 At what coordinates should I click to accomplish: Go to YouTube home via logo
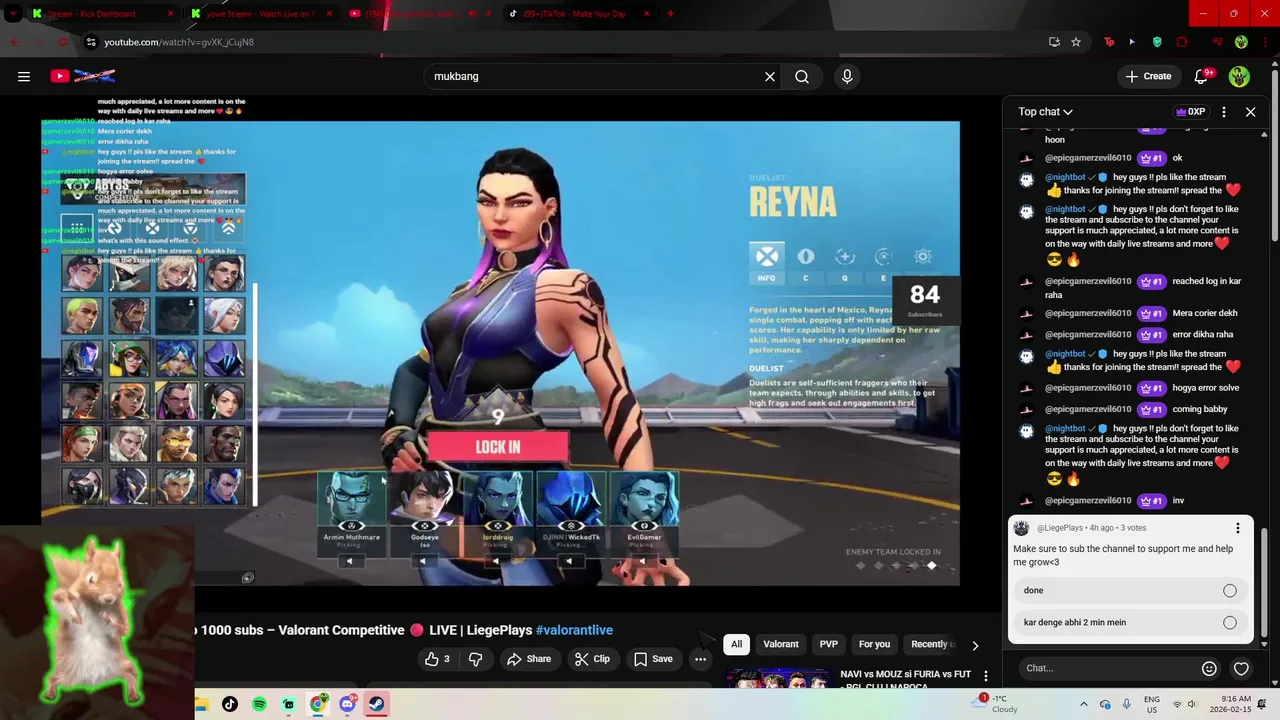click(x=82, y=76)
